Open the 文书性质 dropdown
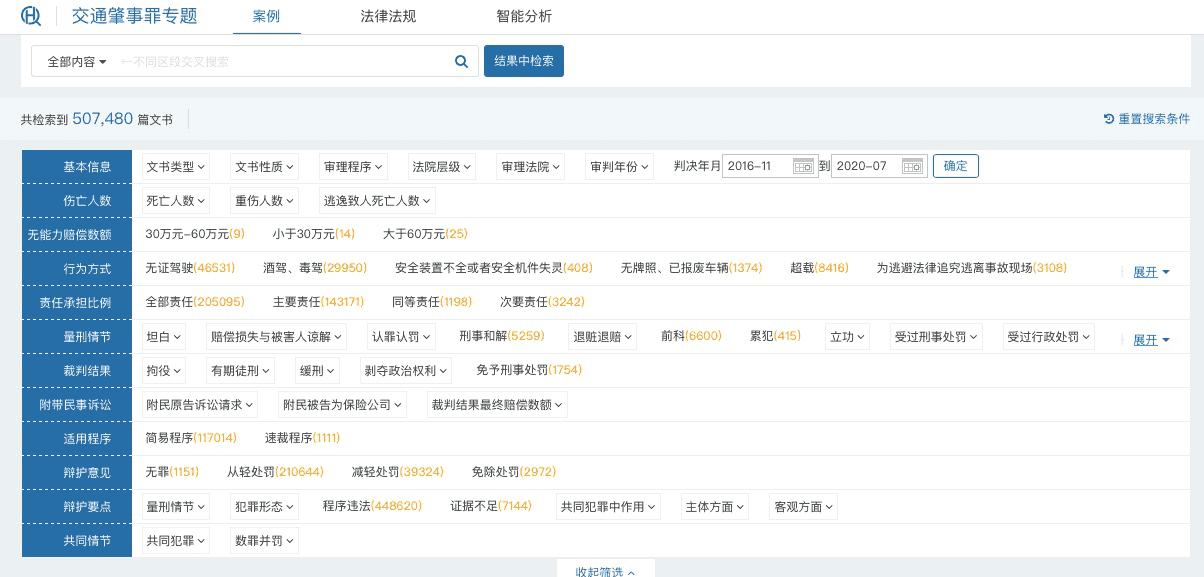Image resolution: width=1204 pixels, height=577 pixels. pos(264,167)
